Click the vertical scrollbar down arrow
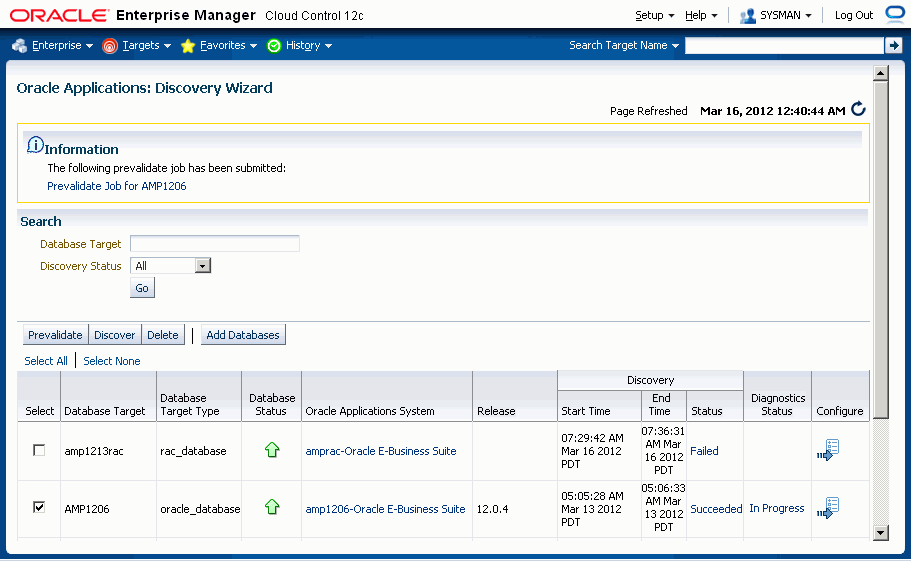911x561 pixels. click(881, 533)
